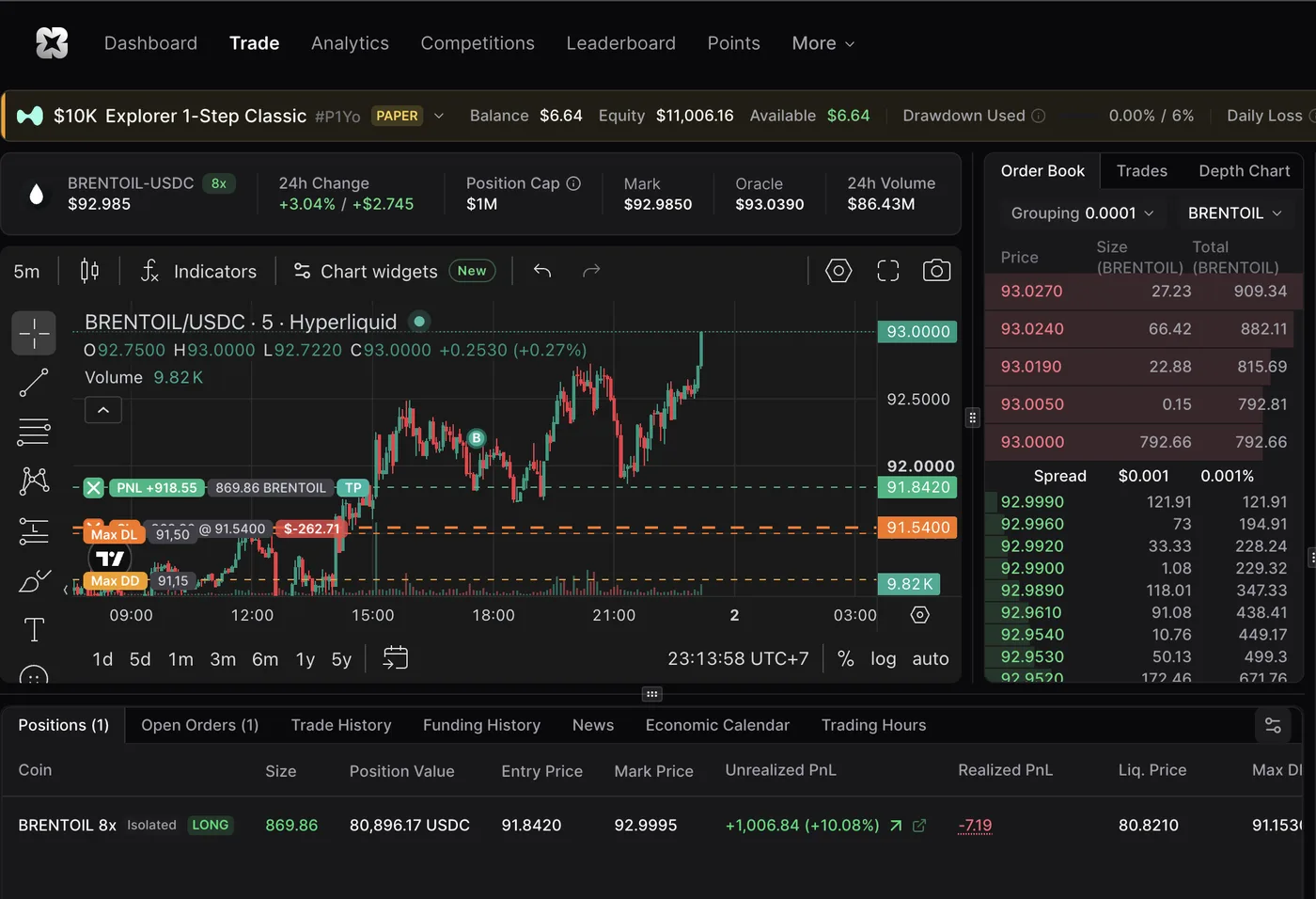Set chart range to 1y

[x=305, y=659]
